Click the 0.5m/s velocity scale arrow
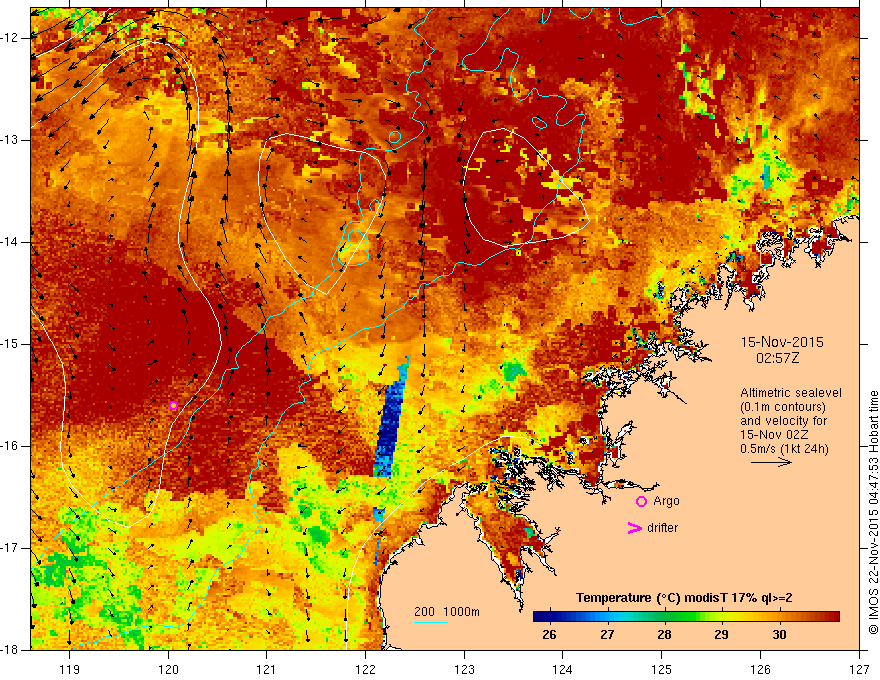Viewport: 880px width, 680px height. [x=771, y=462]
